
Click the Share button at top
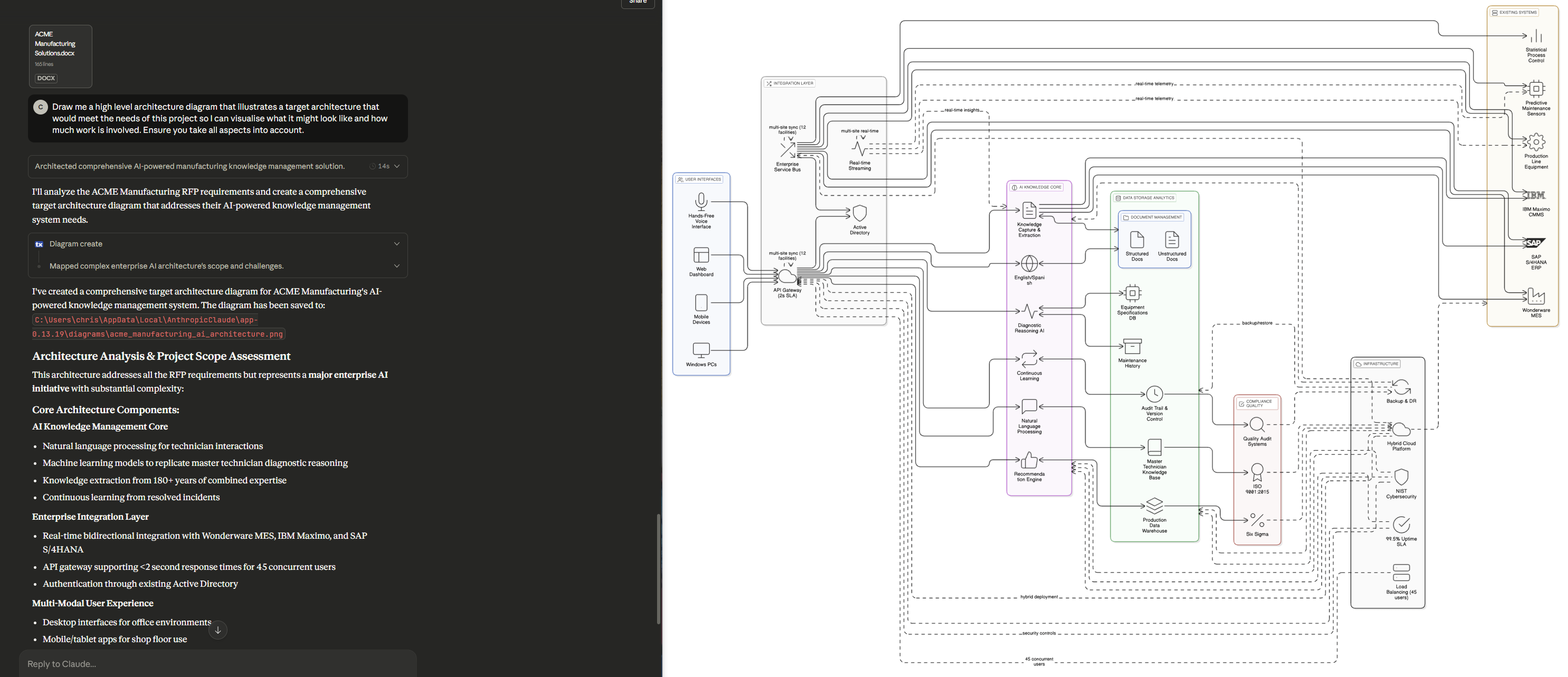638,3
